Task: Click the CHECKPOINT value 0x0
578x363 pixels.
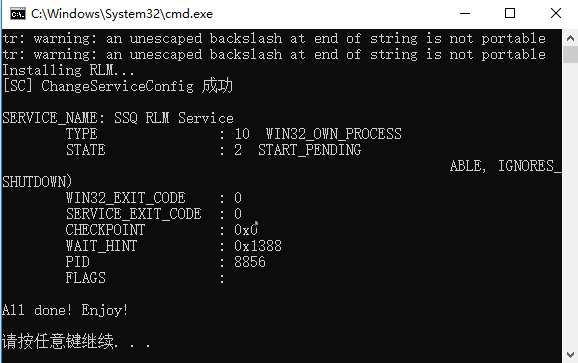Action: pos(246,230)
